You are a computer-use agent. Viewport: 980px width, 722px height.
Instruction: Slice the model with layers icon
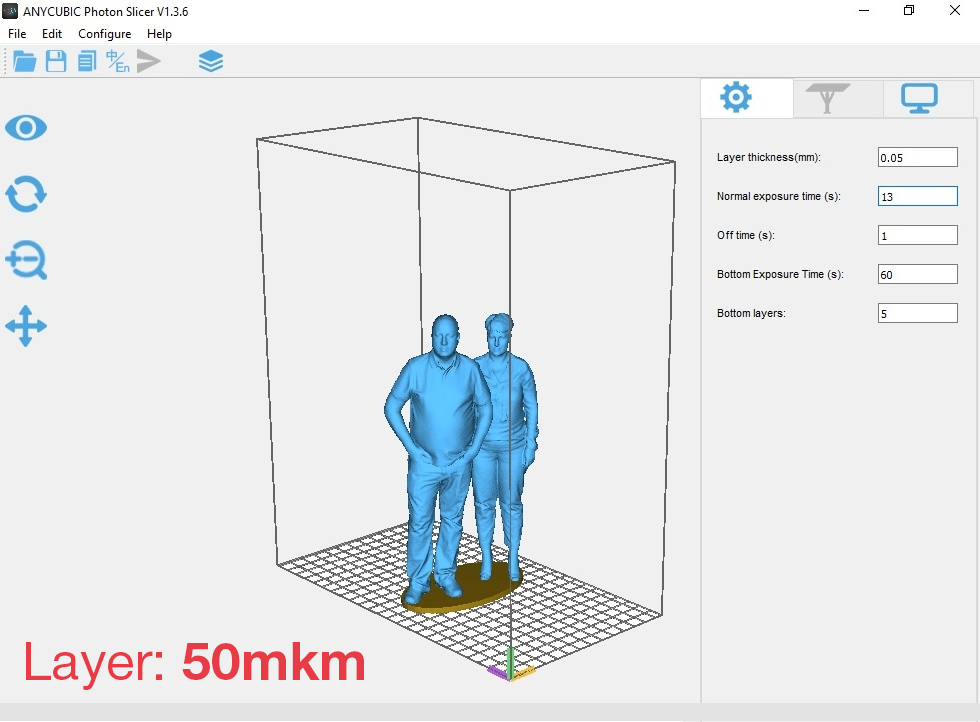211,61
